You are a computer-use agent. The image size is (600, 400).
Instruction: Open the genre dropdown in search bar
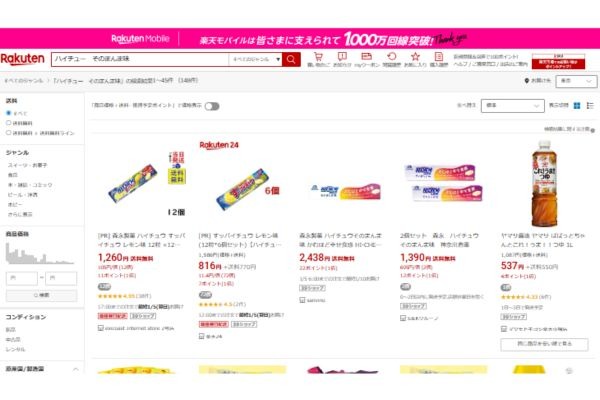pos(256,59)
